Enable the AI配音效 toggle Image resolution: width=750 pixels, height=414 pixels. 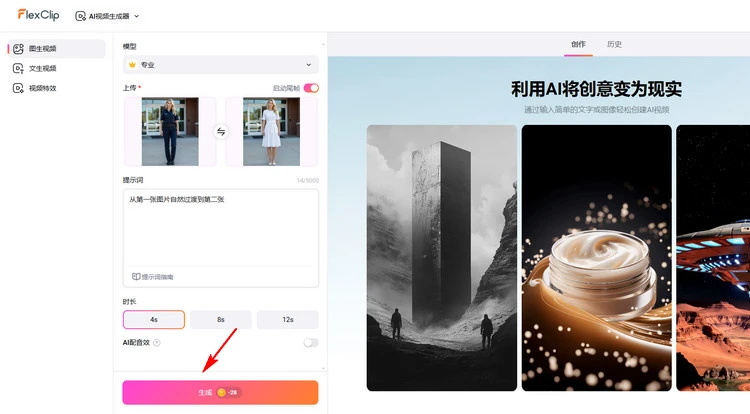tap(311, 343)
